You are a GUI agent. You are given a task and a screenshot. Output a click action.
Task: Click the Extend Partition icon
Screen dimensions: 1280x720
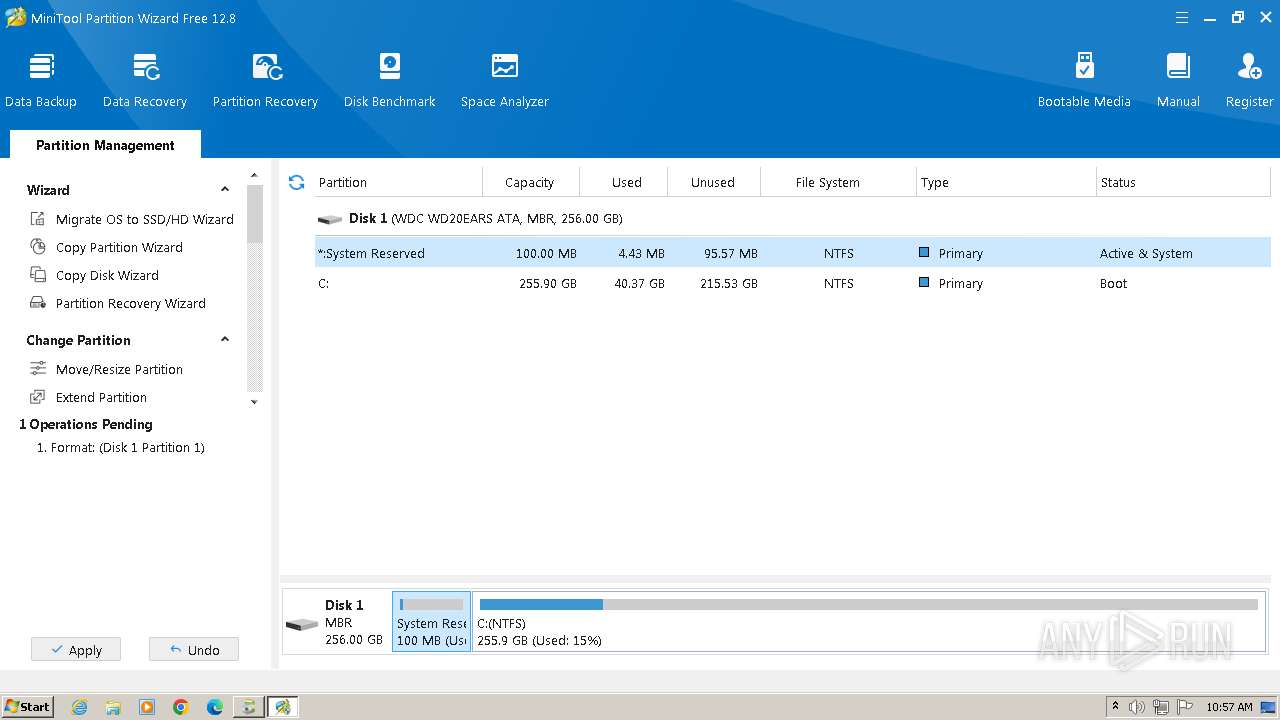tap(38, 397)
